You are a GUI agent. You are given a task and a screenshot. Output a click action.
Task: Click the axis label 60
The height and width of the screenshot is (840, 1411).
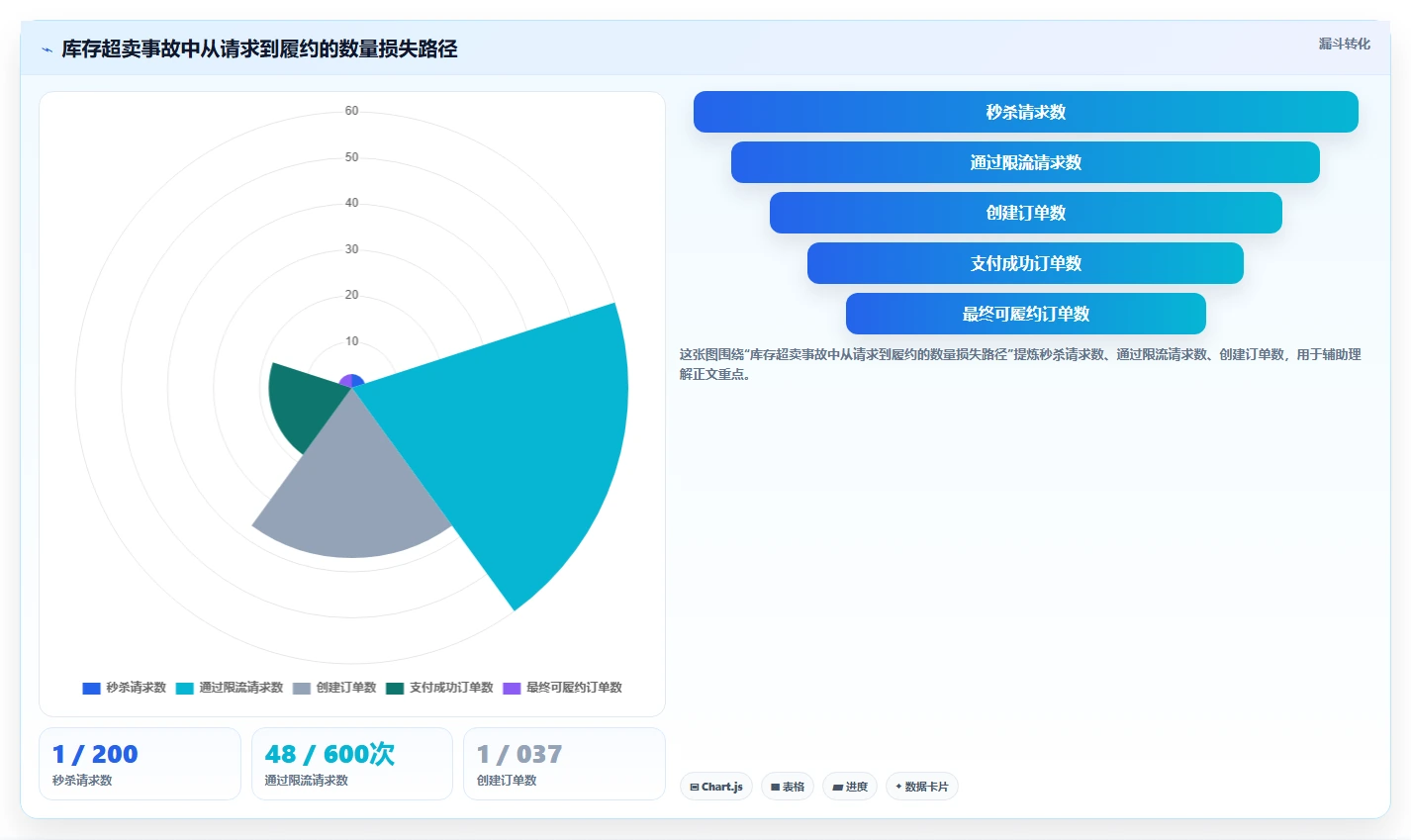click(x=351, y=111)
